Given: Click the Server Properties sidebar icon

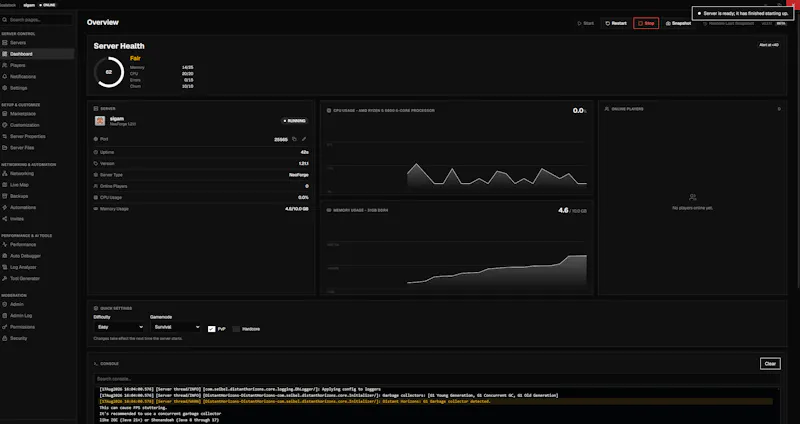Looking at the screenshot, I should coord(5,136).
